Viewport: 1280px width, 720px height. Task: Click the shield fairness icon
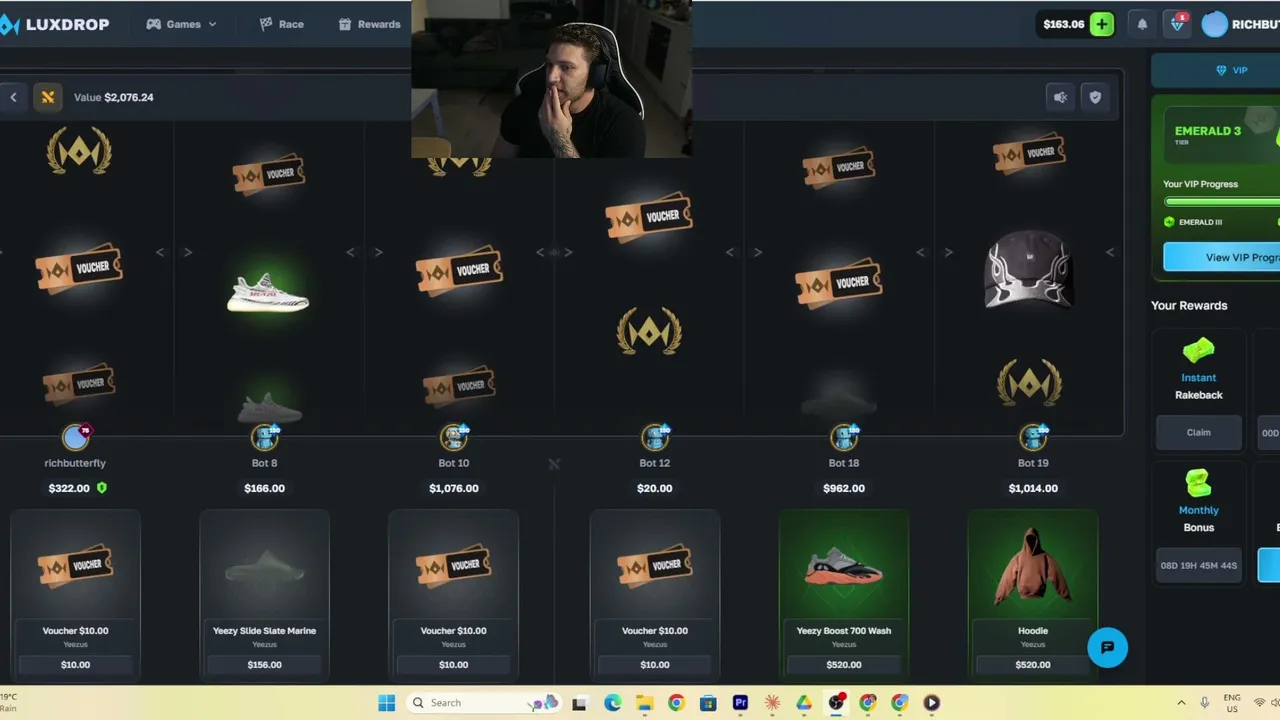(x=1095, y=97)
